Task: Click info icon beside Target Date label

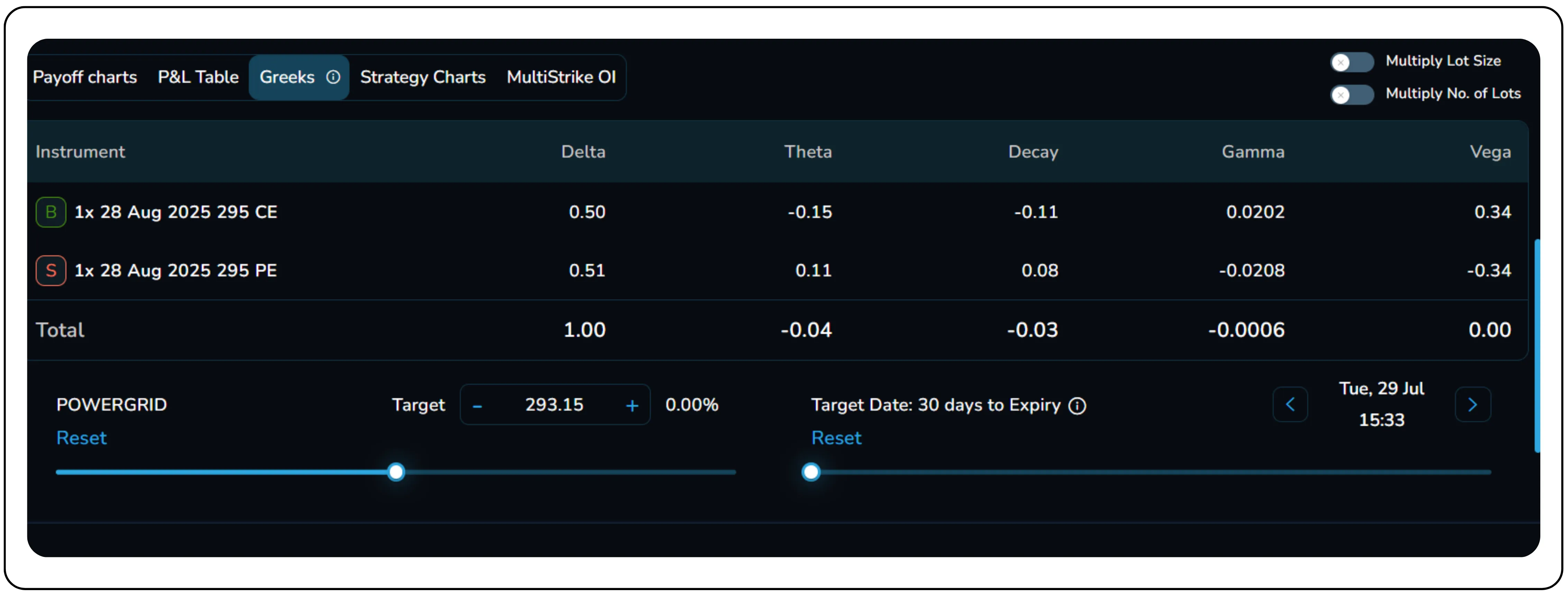Action: click(x=1077, y=406)
